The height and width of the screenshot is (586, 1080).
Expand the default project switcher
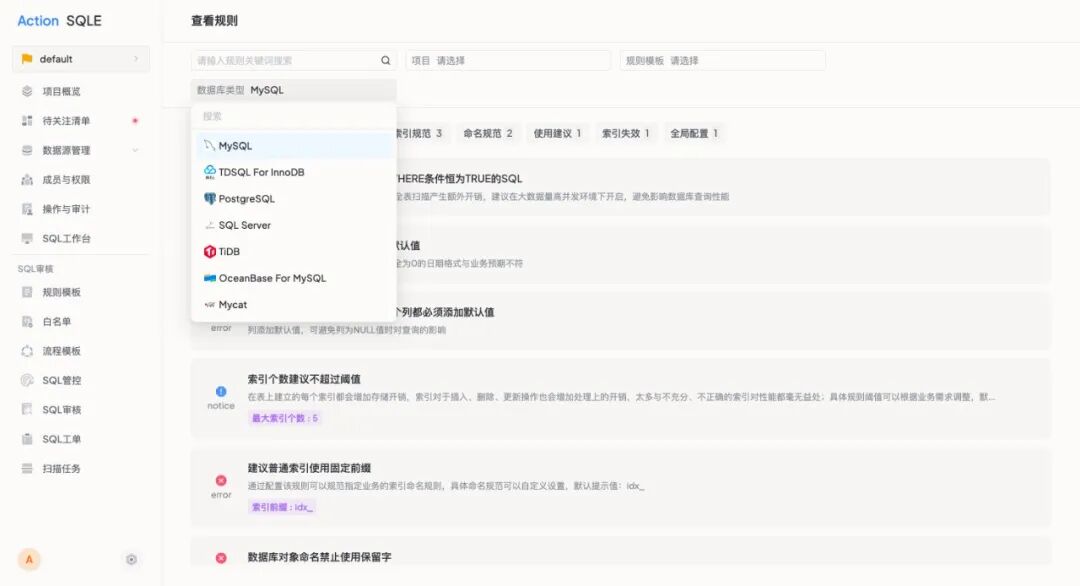[81, 59]
